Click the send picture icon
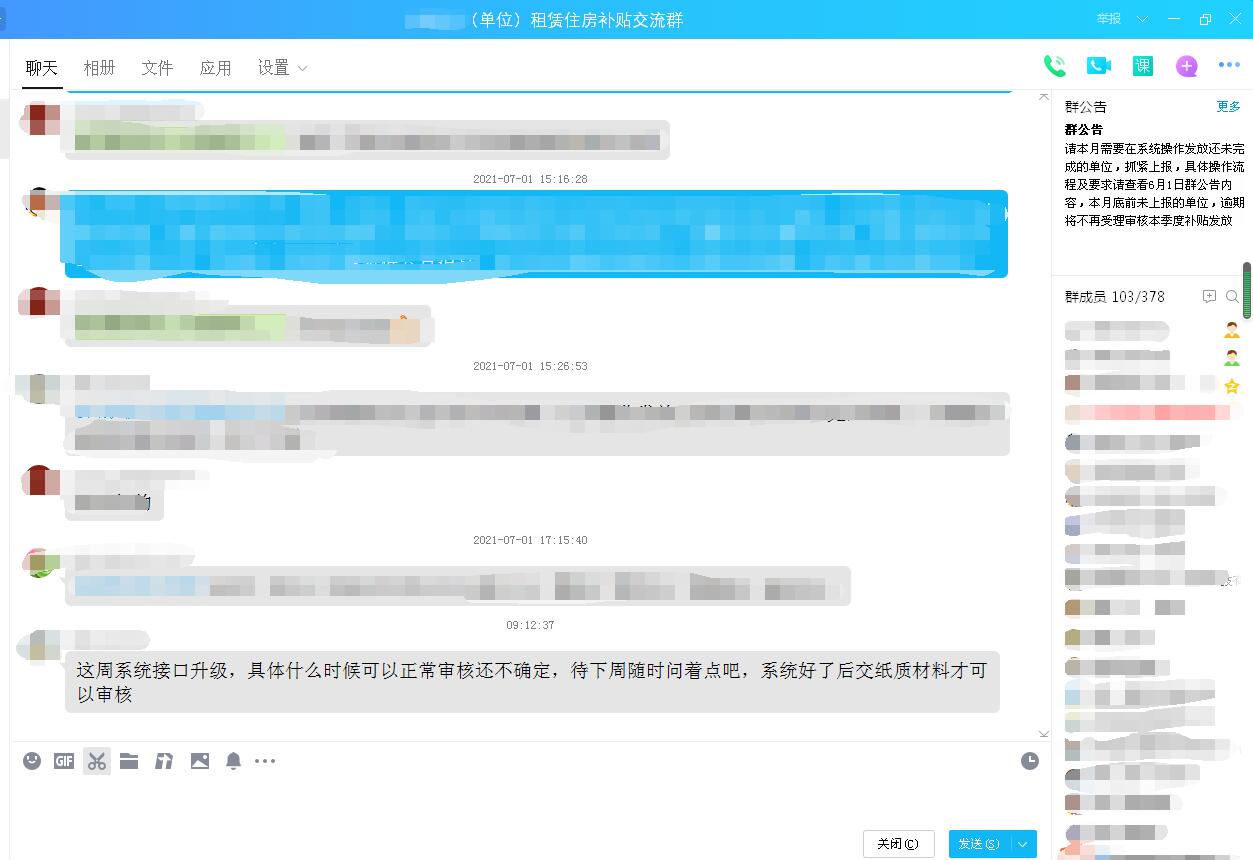1253x860 pixels. pyautogui.click(x=200, y=761)
